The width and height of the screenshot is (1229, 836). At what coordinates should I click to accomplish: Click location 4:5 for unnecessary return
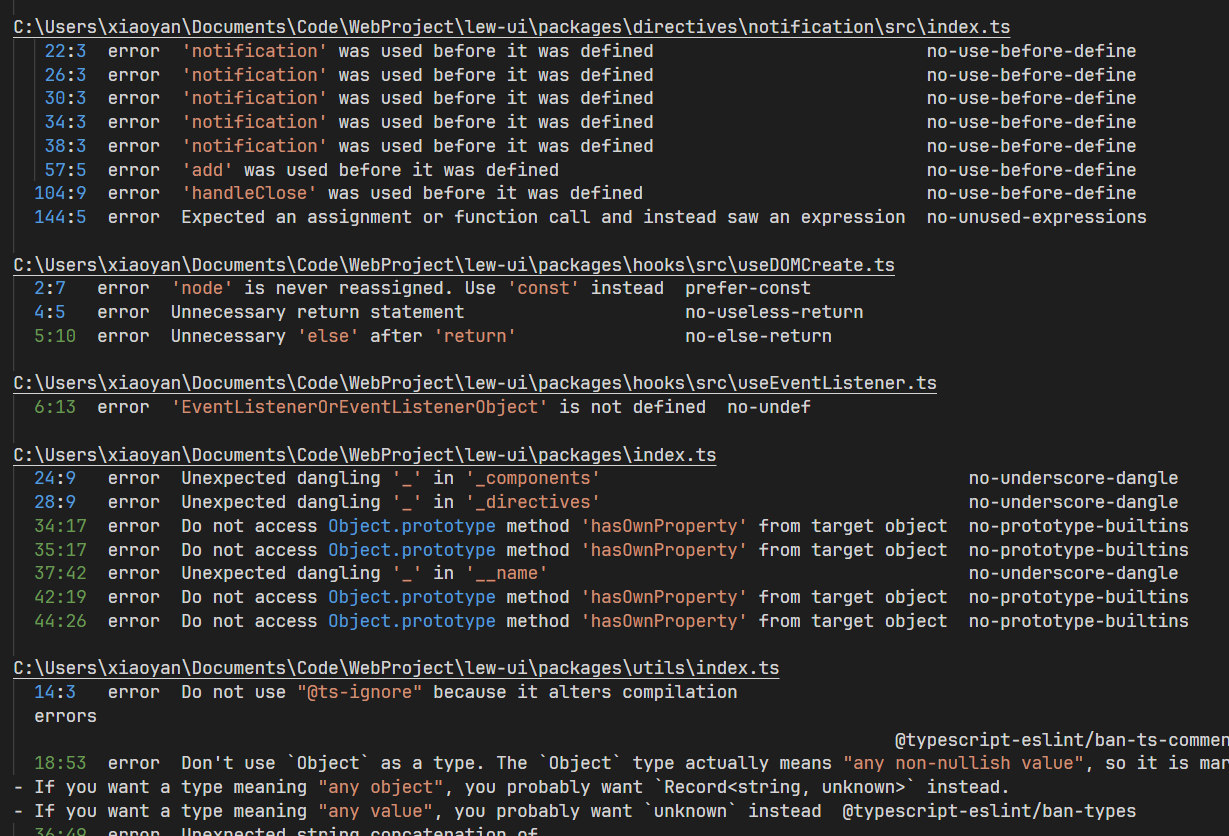tap(49, 312)
